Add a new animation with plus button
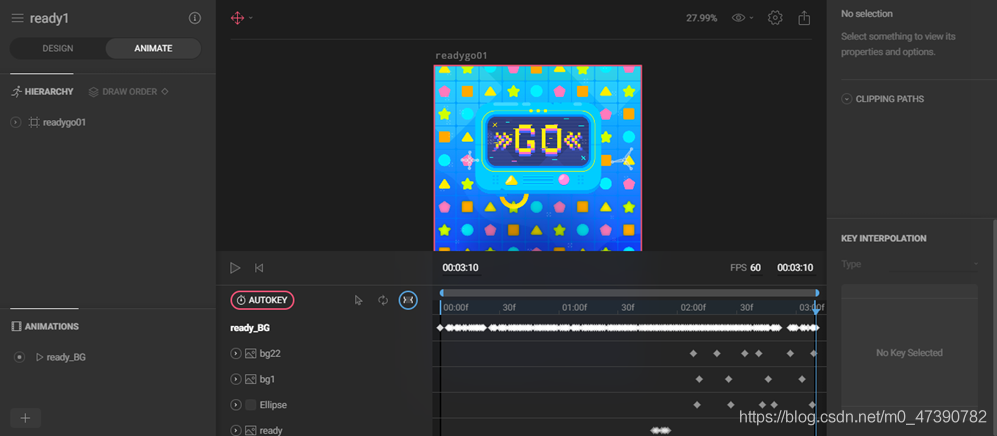Viewport: 997px width, 436px height. point(25,418)
